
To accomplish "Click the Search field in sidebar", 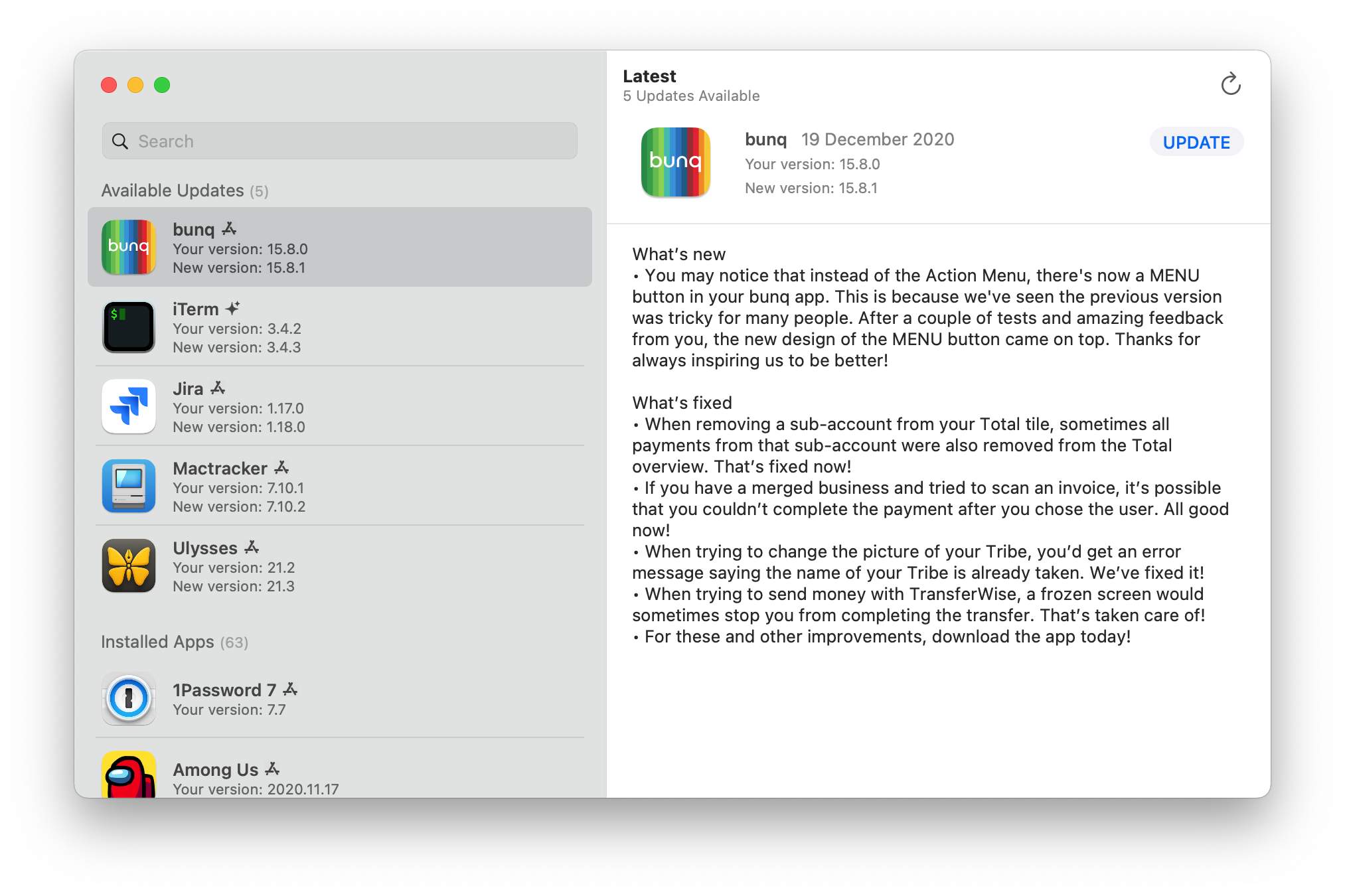I will tap(340, 141).
